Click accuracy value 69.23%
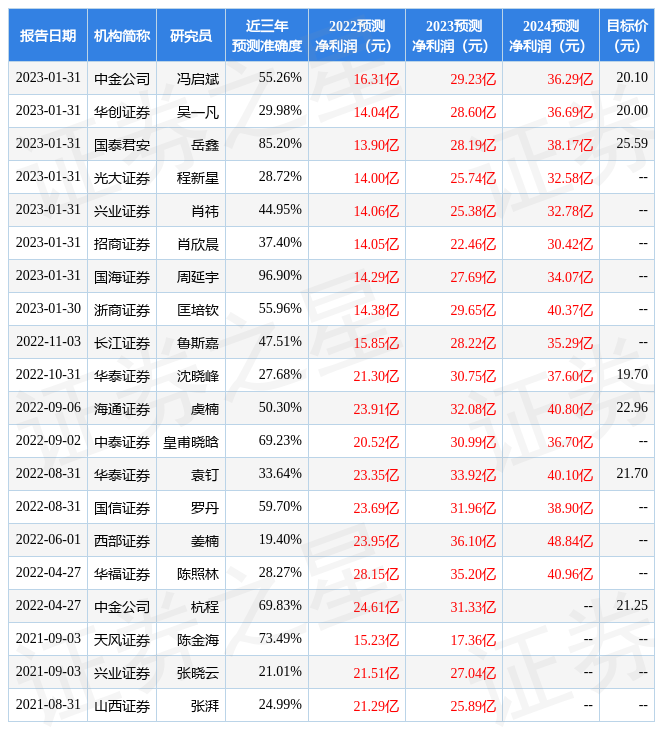655x730 pixels. pos(280,440)
